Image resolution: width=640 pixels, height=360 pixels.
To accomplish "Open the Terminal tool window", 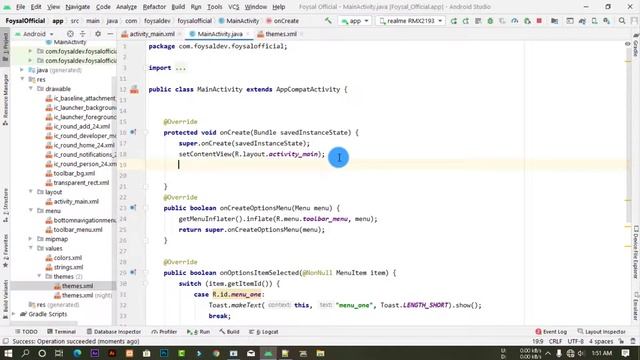I will (61, 331).
